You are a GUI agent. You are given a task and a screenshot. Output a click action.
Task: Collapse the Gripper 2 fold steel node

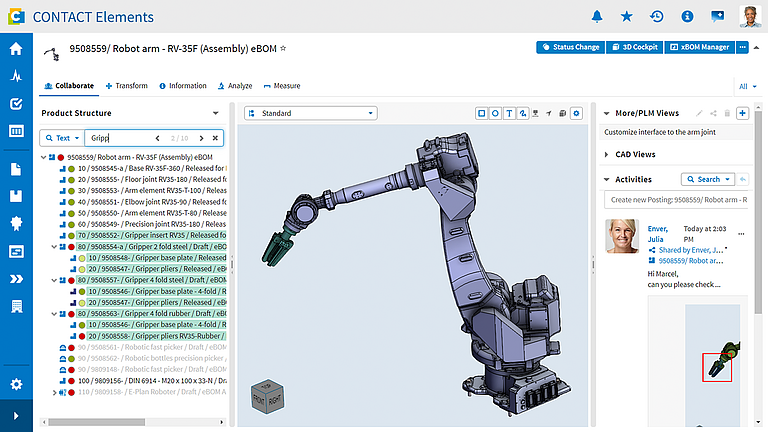click(54, 247)
